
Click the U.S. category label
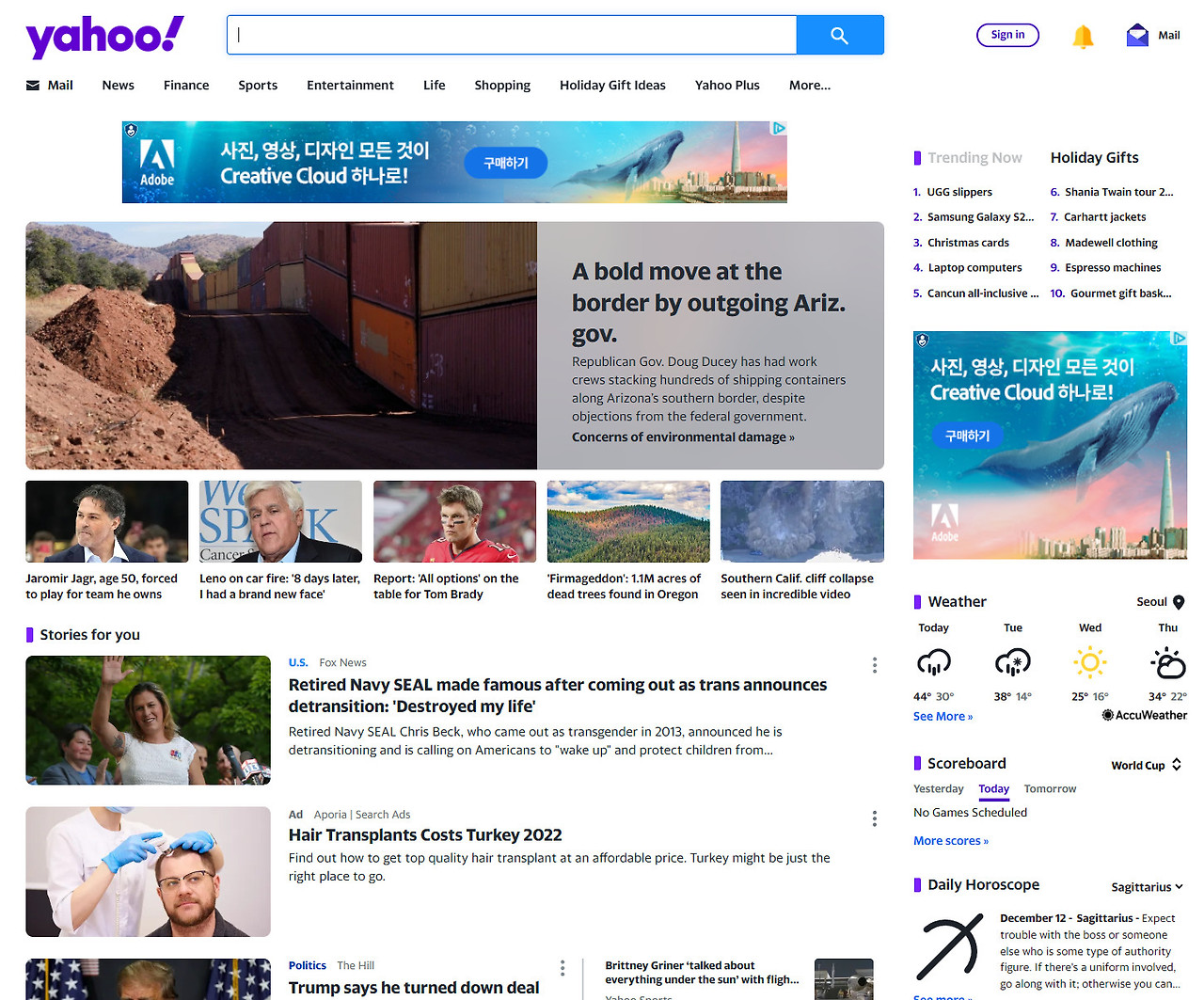point(298,663)
